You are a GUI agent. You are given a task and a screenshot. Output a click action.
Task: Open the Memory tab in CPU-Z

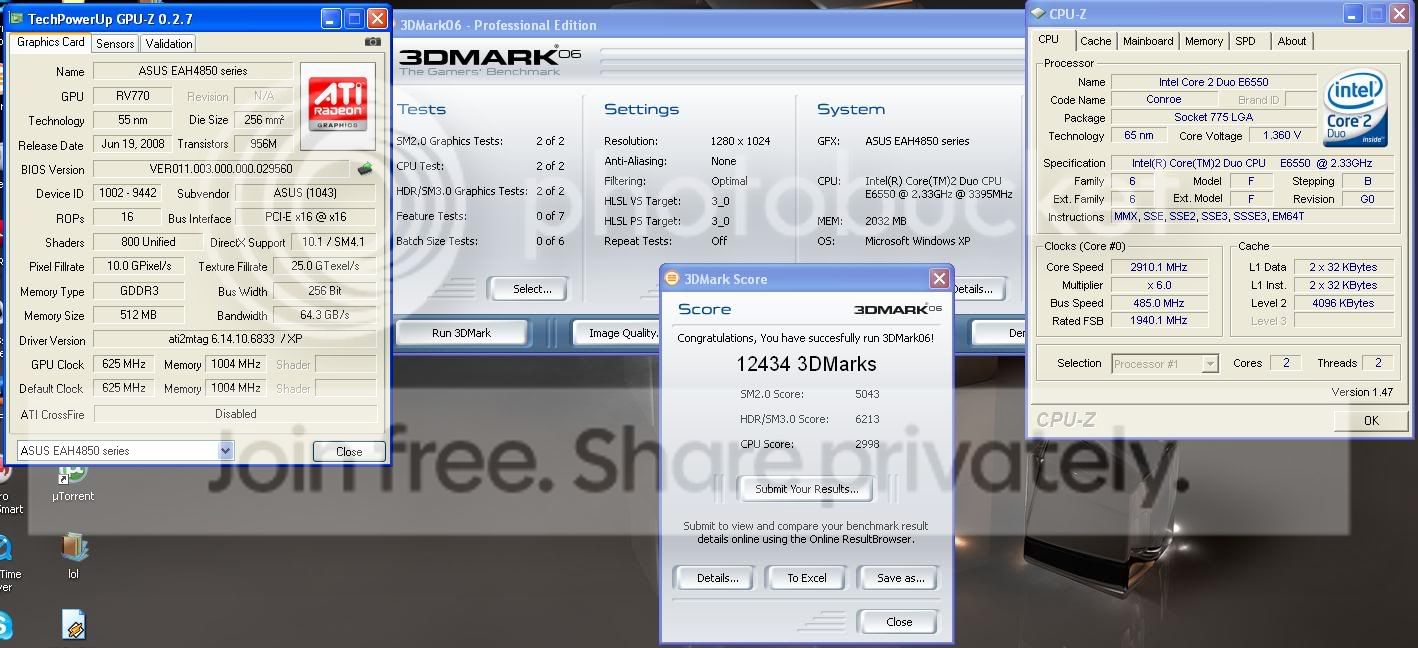1203,41
